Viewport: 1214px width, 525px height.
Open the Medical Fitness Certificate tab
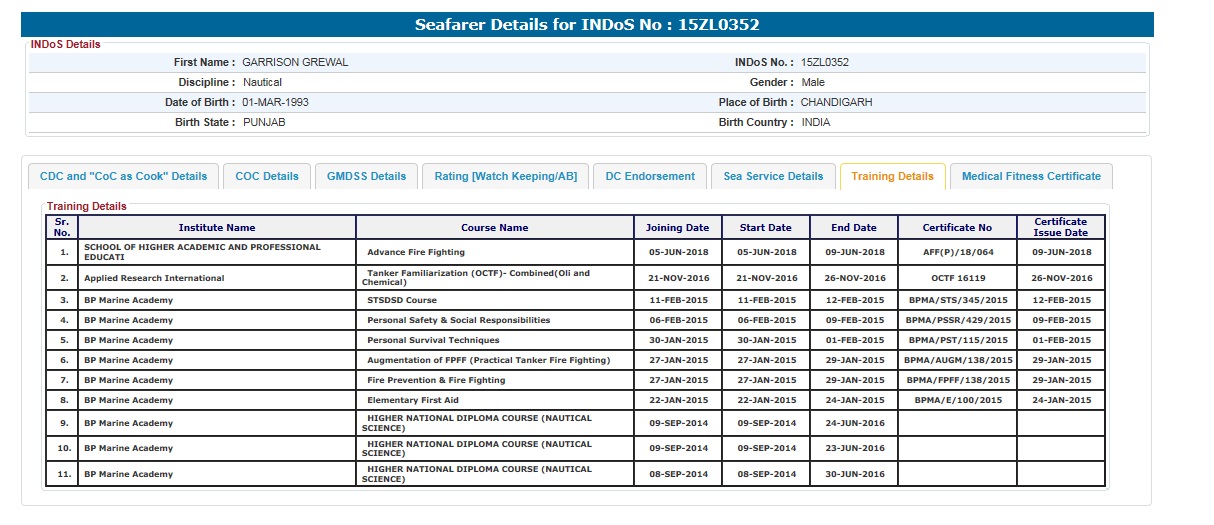click(1031, 176)
